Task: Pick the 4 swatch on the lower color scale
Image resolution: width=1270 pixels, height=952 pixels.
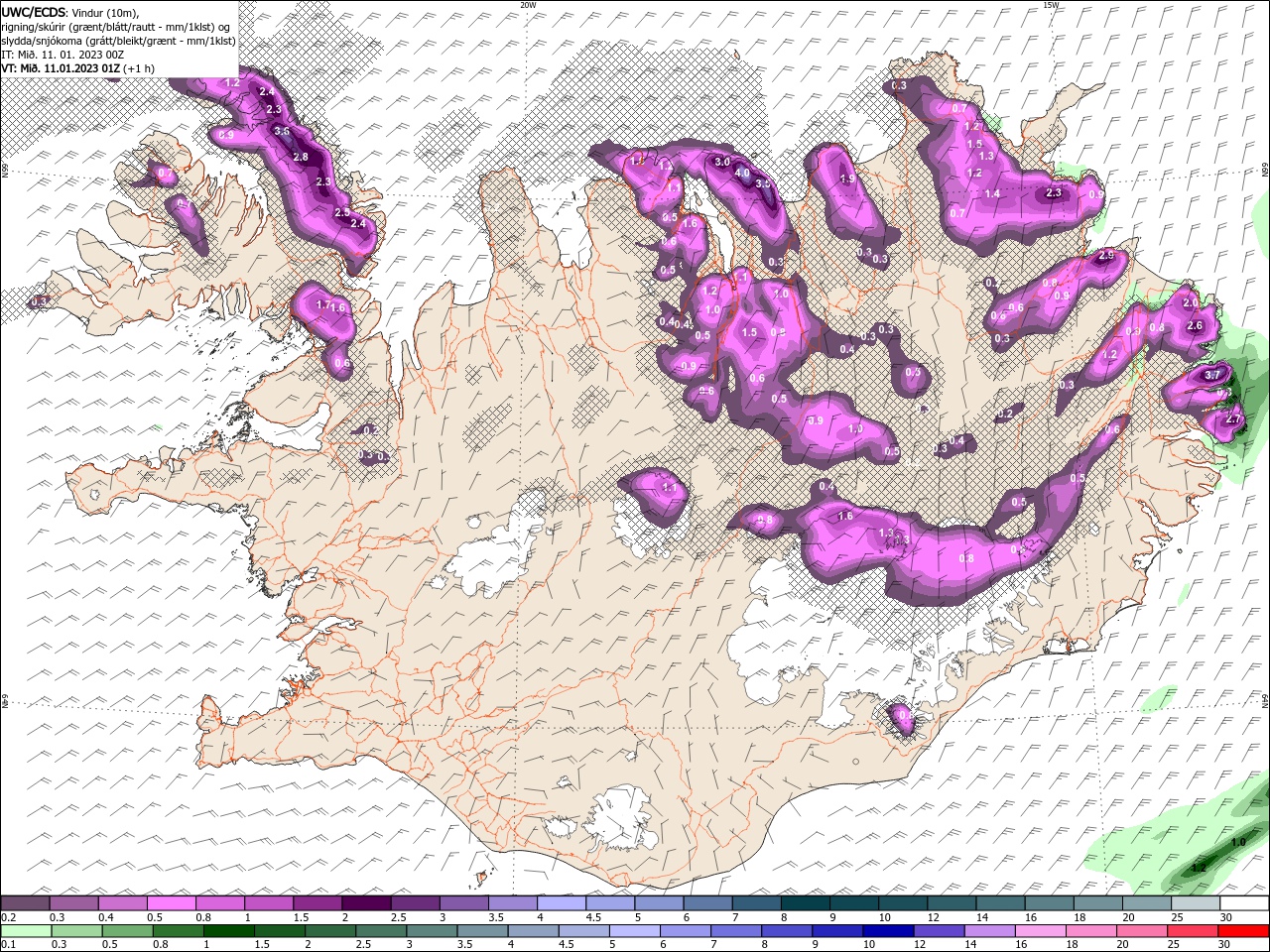Action: [x=533, y=931]
